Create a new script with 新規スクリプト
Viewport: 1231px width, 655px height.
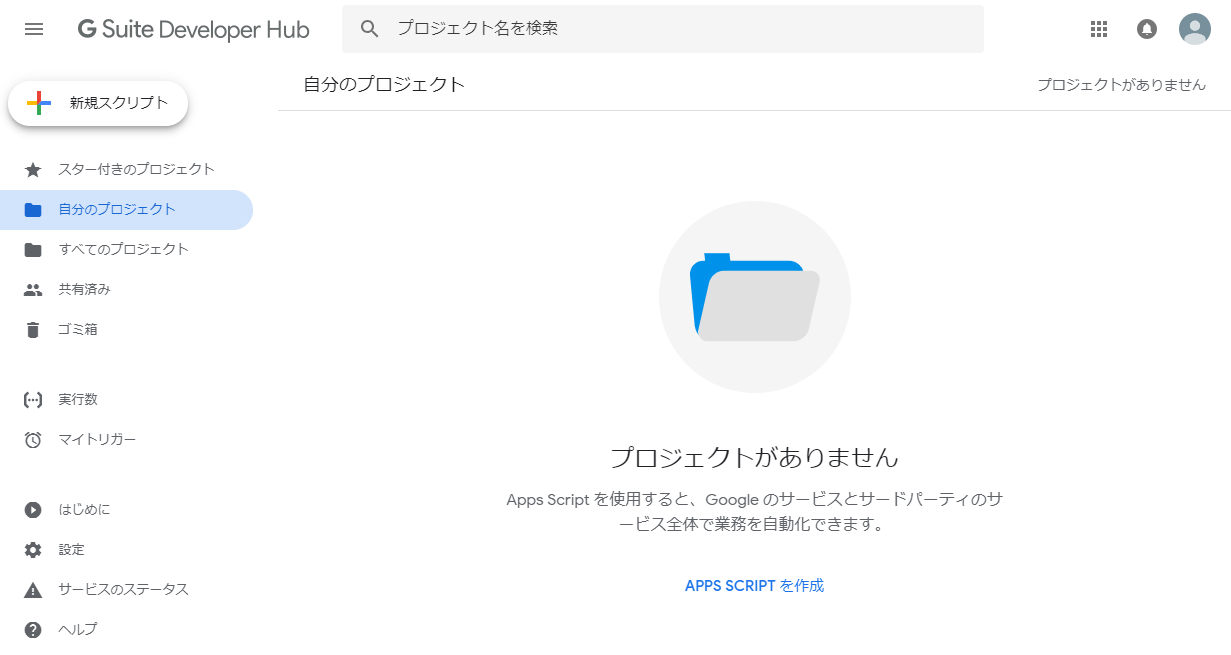[x=98, y=103]
